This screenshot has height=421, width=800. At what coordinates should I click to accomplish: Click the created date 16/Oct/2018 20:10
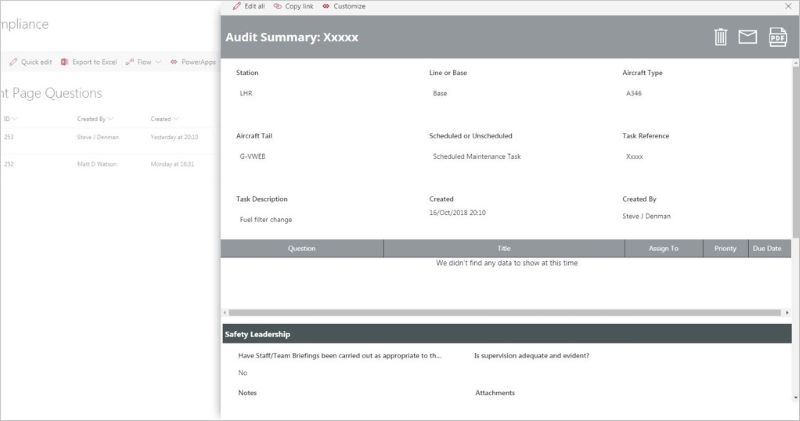(x=457, y=212)
